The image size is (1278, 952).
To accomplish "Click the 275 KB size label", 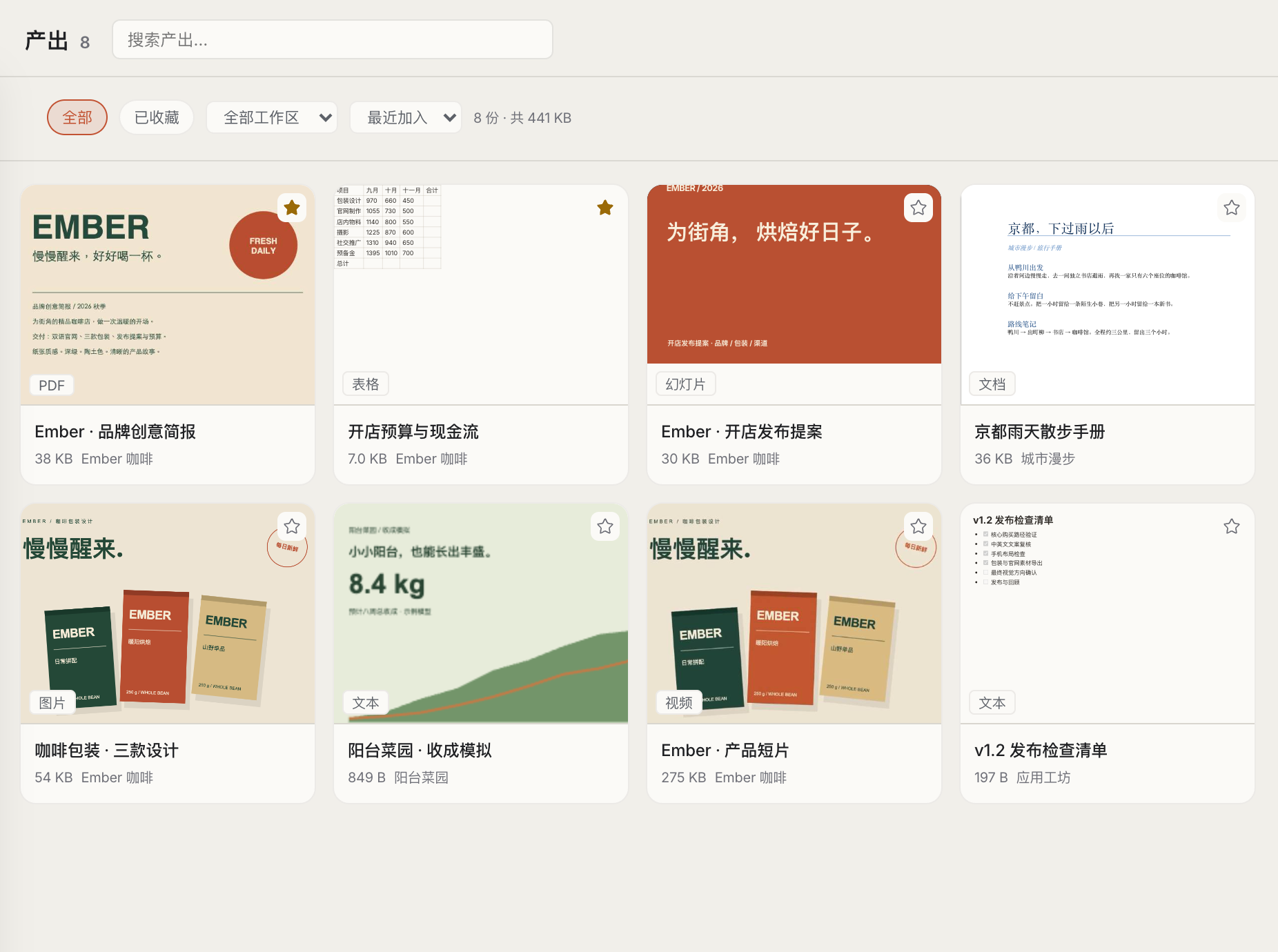I will pyautogui.click(x=684, y=777).
